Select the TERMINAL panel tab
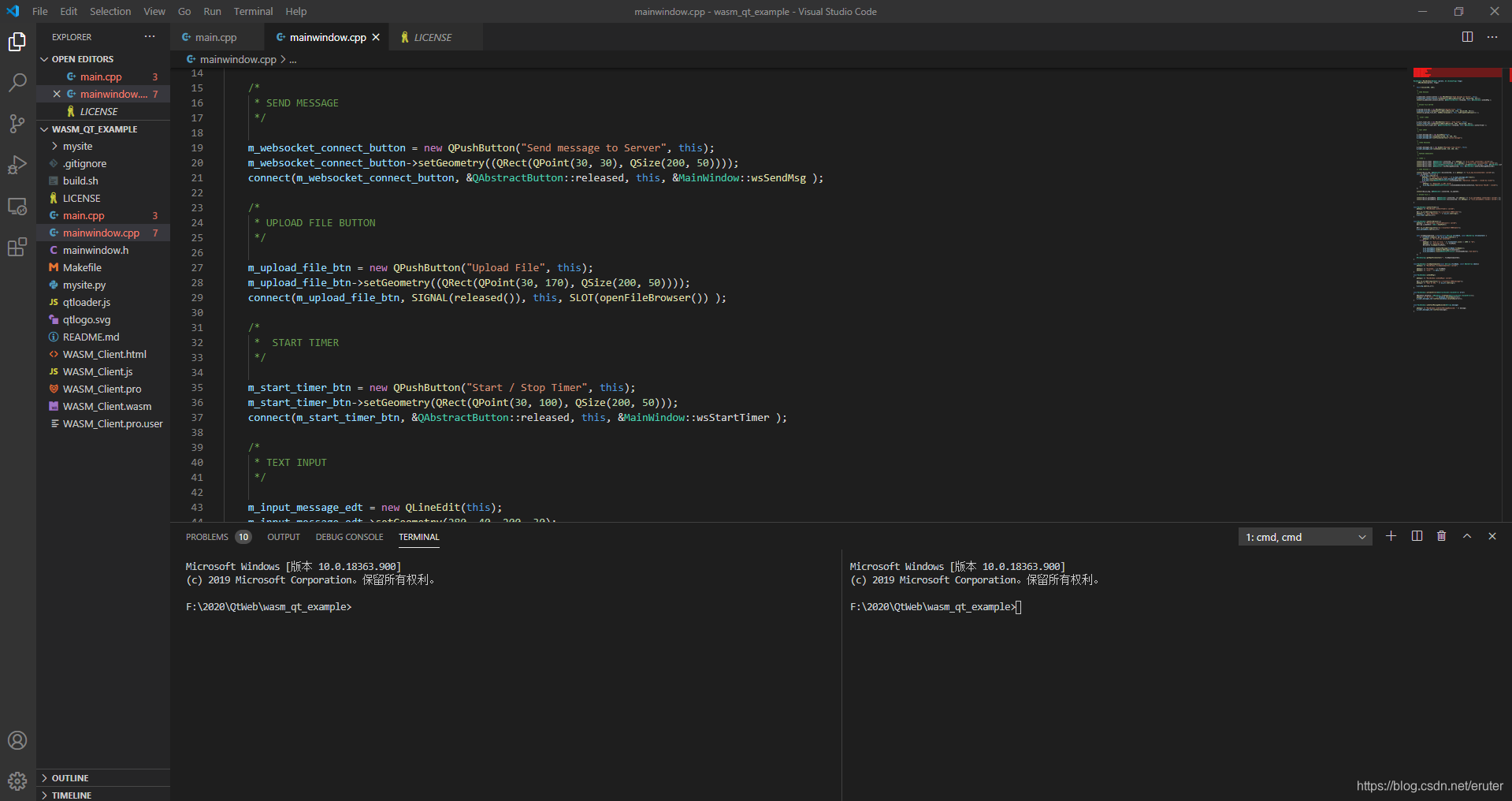This screenshot has width=1512, height=801. pyautogui.click(x=418, y=537)
